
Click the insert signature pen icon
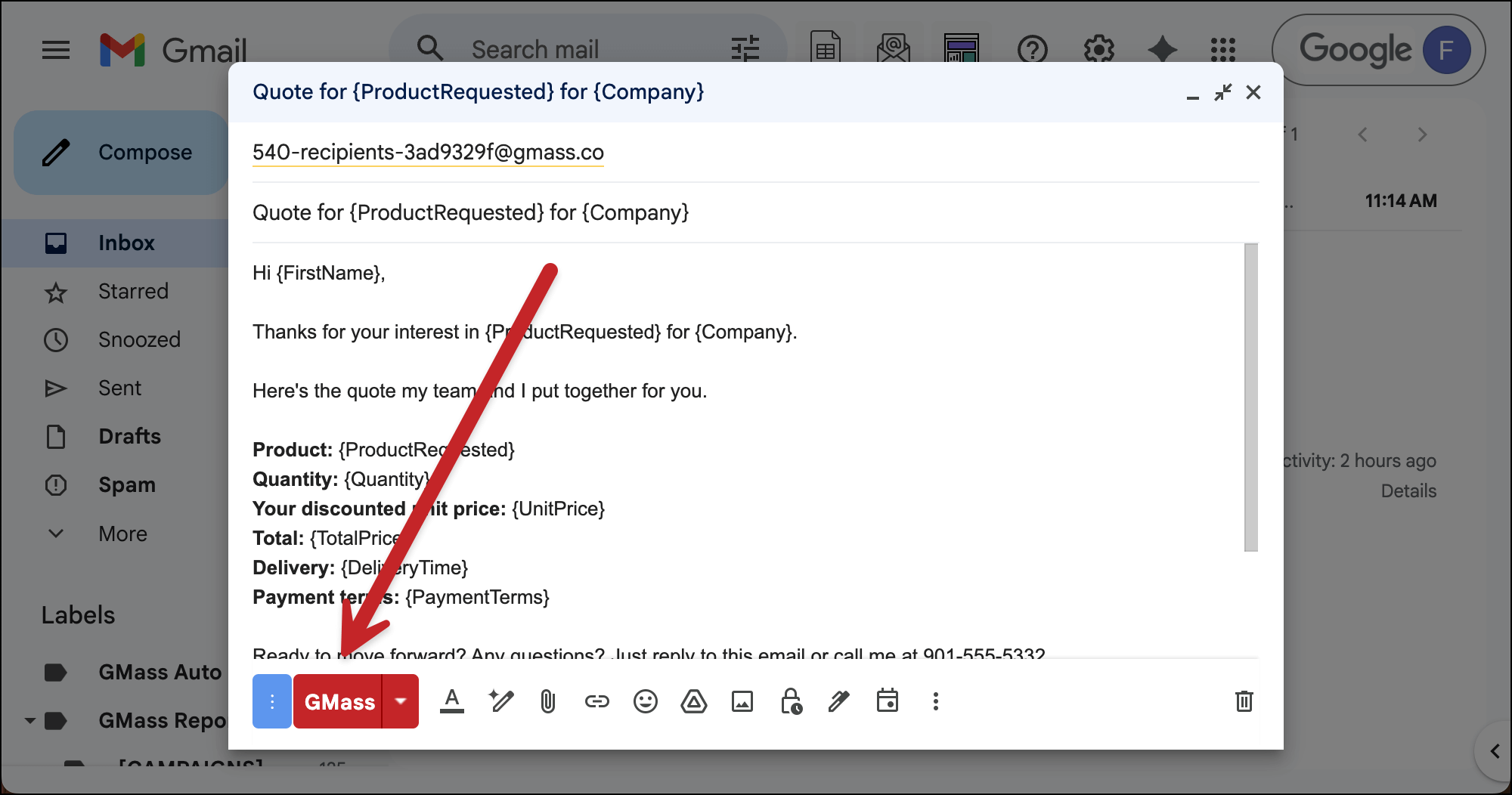pos(838,702)
